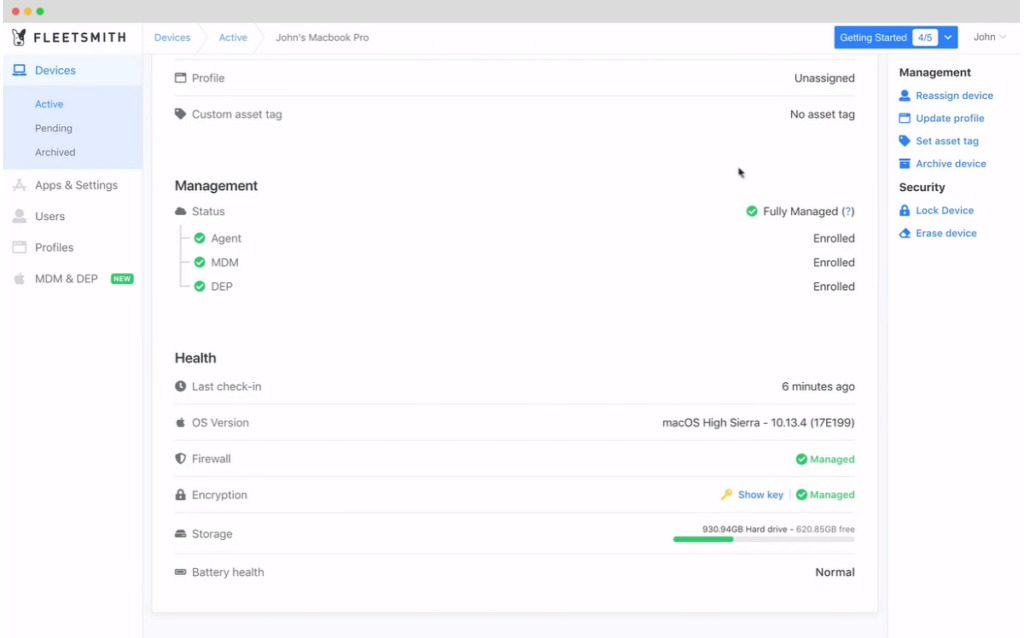Open the John user menu

tap(989, 37)
